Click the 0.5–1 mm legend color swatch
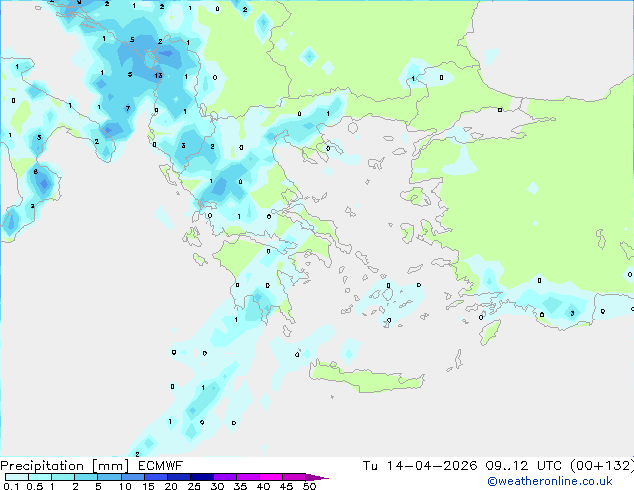Viewport: 634px width, 490px height. tap(40, 477)
